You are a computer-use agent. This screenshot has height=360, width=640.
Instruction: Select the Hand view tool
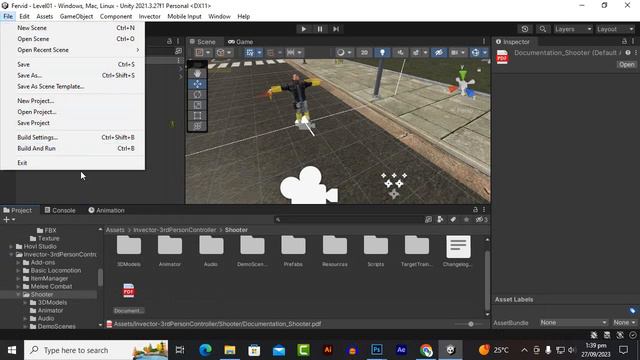[197, 73]
